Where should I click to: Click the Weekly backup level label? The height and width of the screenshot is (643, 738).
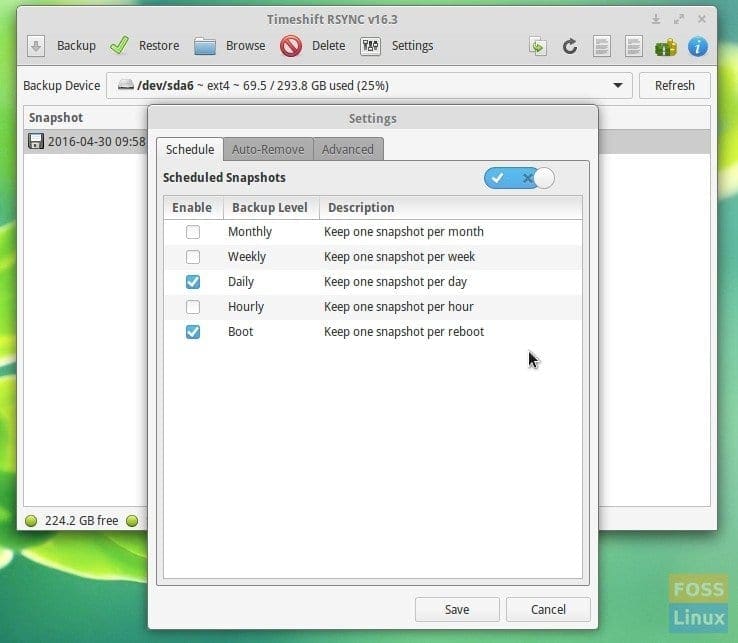(x=247, y=257)
